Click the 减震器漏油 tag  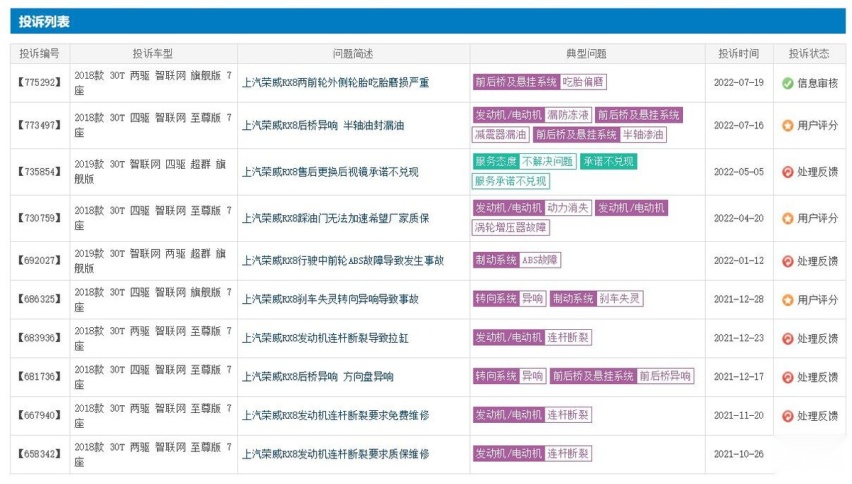click(500, 135)
